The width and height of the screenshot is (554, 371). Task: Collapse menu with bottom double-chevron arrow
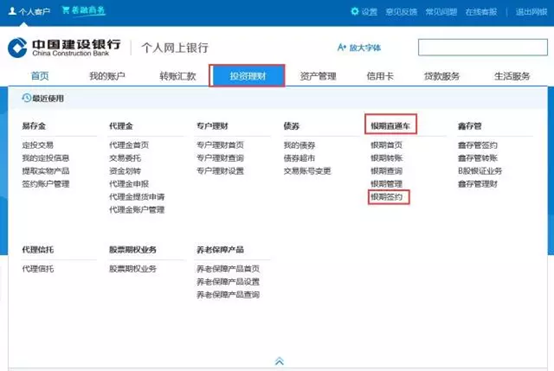point(279,361)
